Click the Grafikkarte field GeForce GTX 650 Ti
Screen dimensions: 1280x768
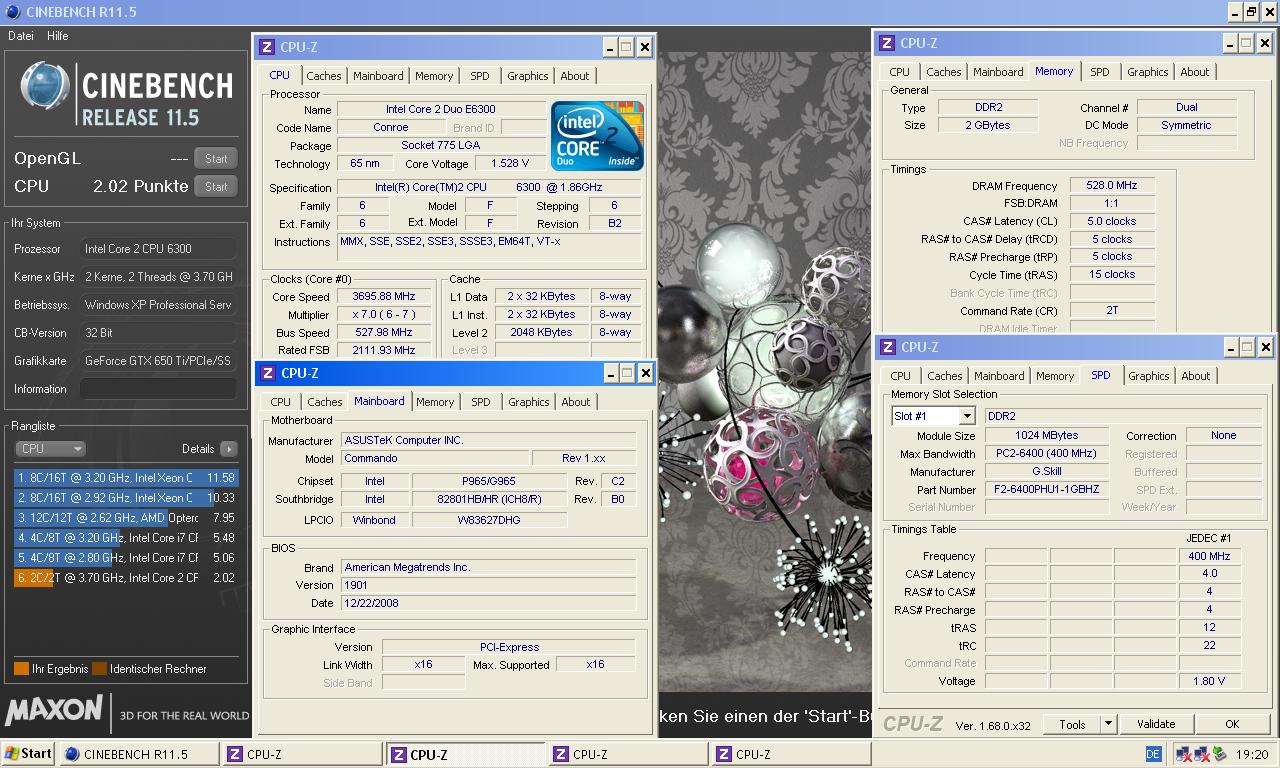[158, 361]
